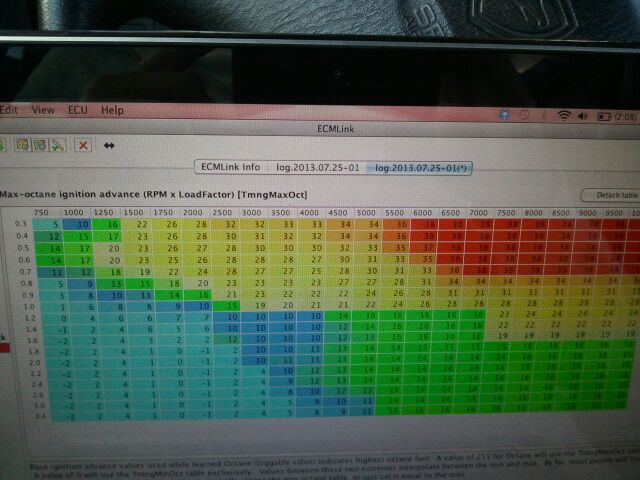Select the 750 RPM column header
The image size is (640, 480).
[x=40, y=214]
